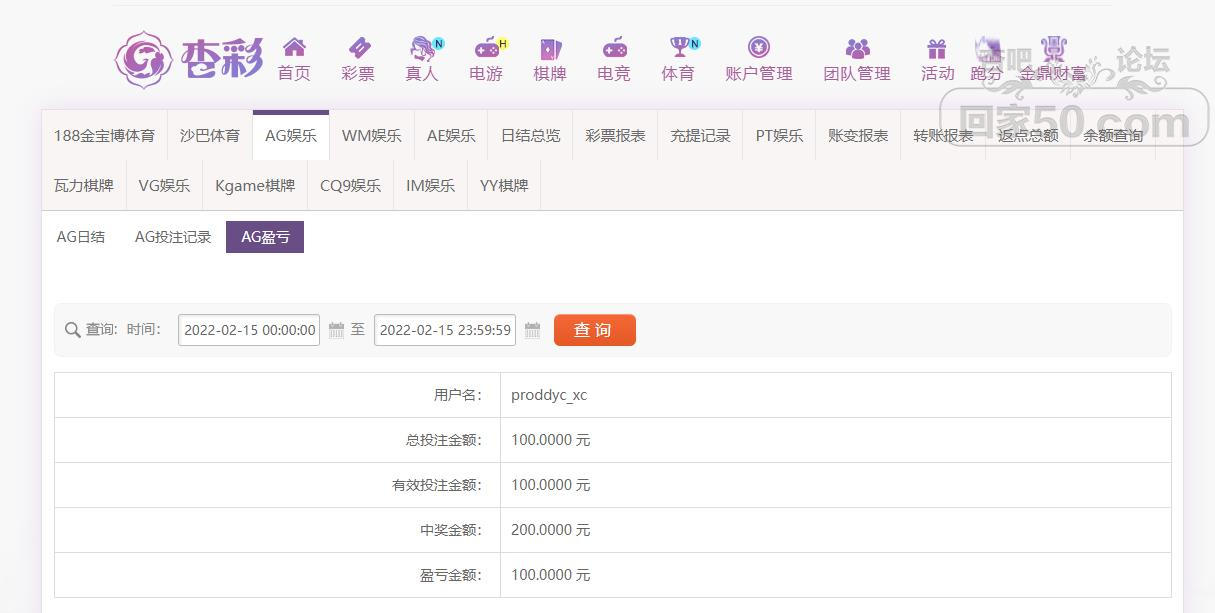1215x613 pixels.
Task: Switch to 188金宝博体育 tab
Action: (x=104, y=135)
